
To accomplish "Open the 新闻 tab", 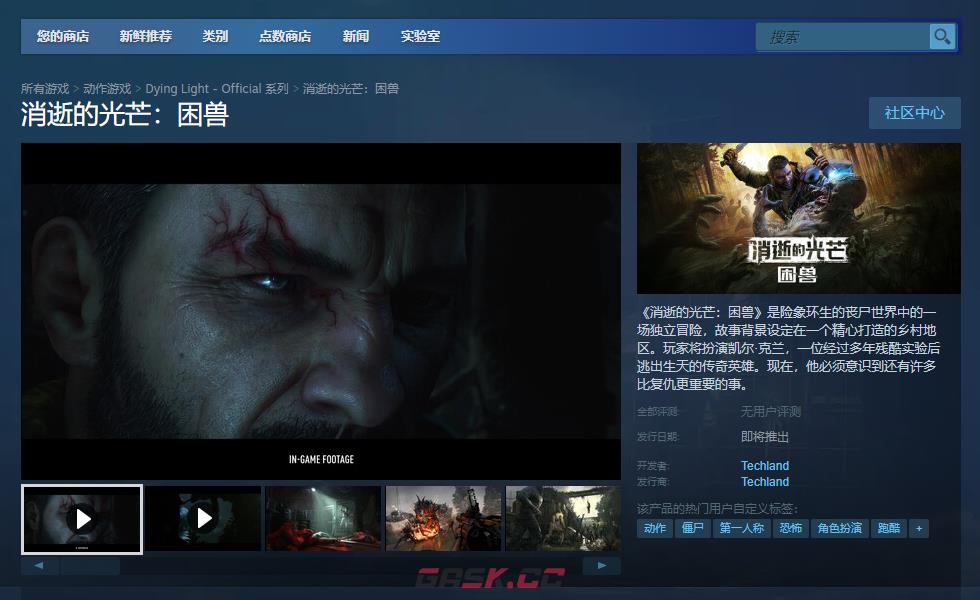I will (356, 36).
